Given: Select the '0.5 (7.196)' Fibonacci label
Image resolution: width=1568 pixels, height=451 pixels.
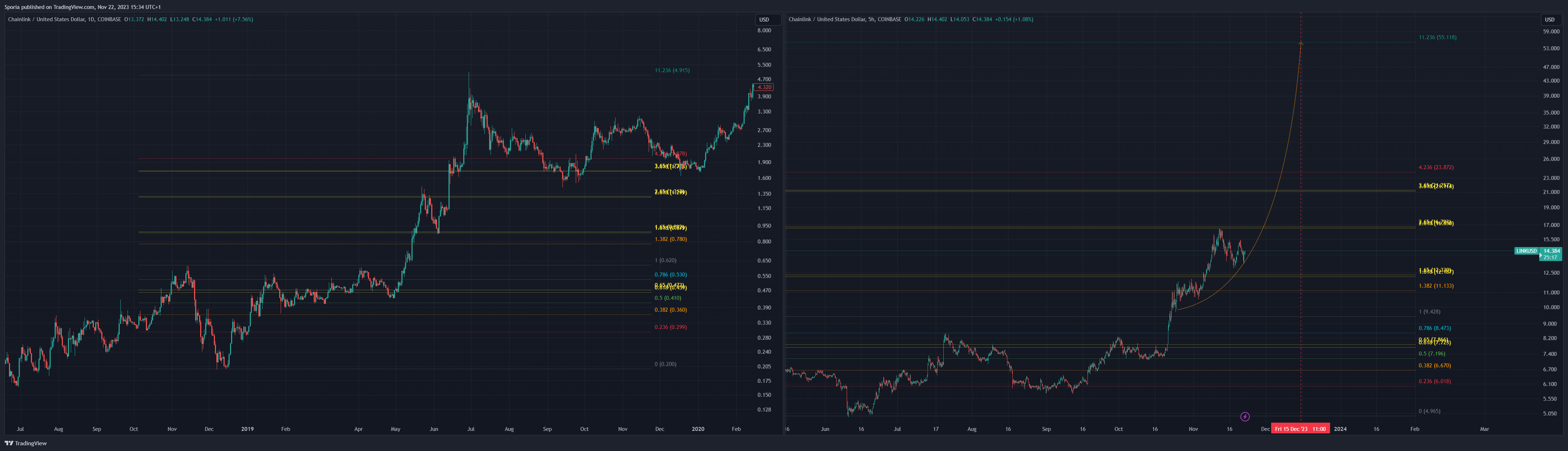Looking at the screenshot, I should click(1432, 354).
